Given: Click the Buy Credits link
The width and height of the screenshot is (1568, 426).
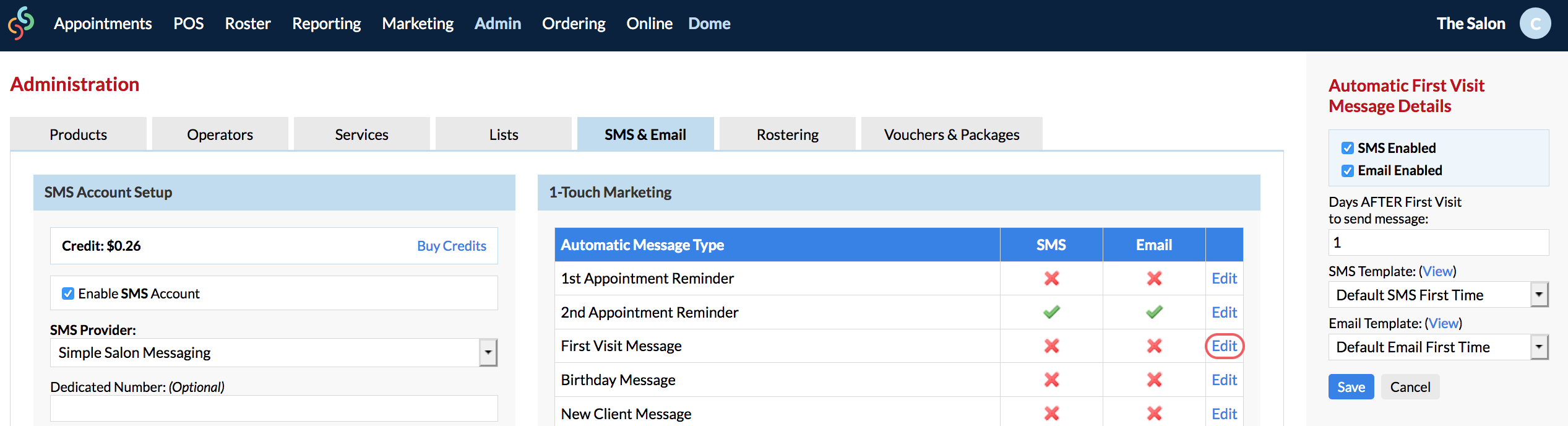Looking at the screenshot, I should (x=451, y=246).
